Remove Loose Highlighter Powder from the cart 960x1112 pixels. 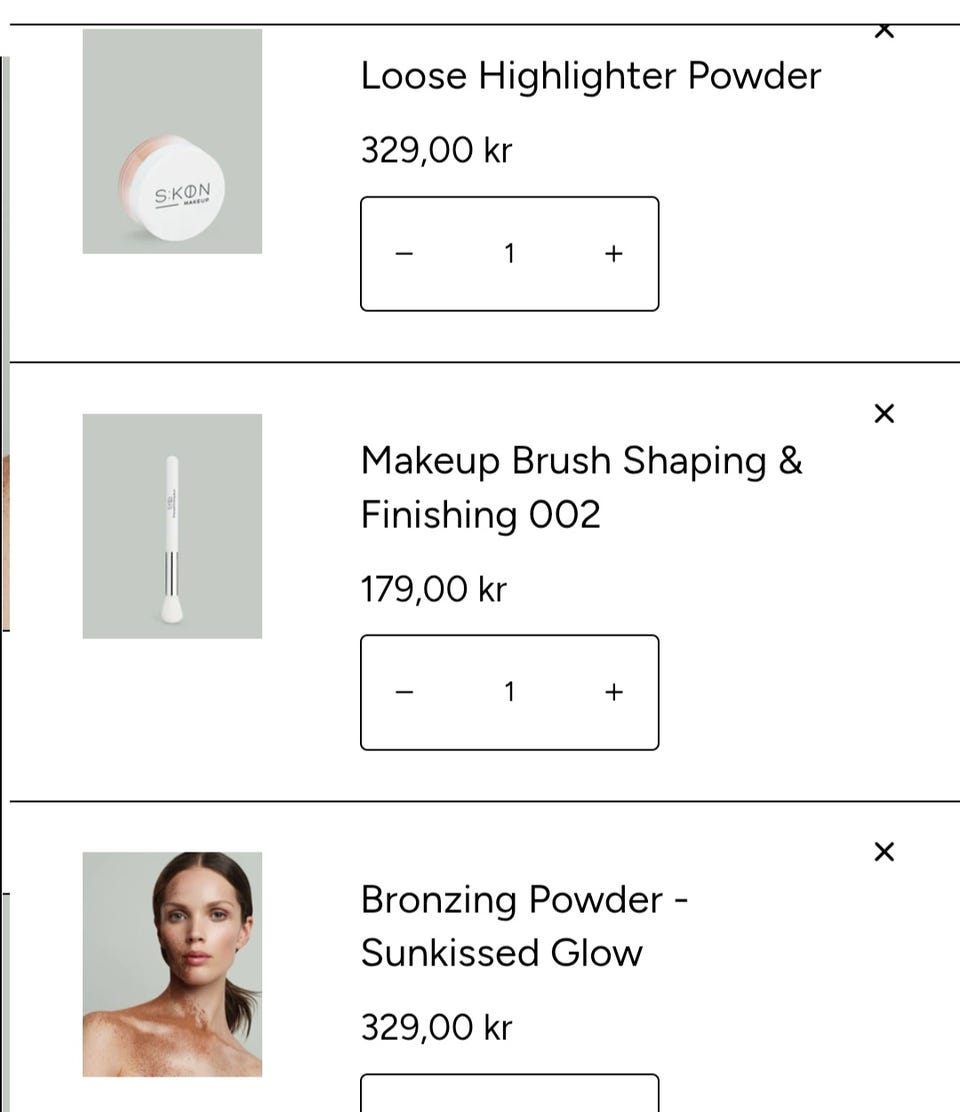click(x=884, y=31)
